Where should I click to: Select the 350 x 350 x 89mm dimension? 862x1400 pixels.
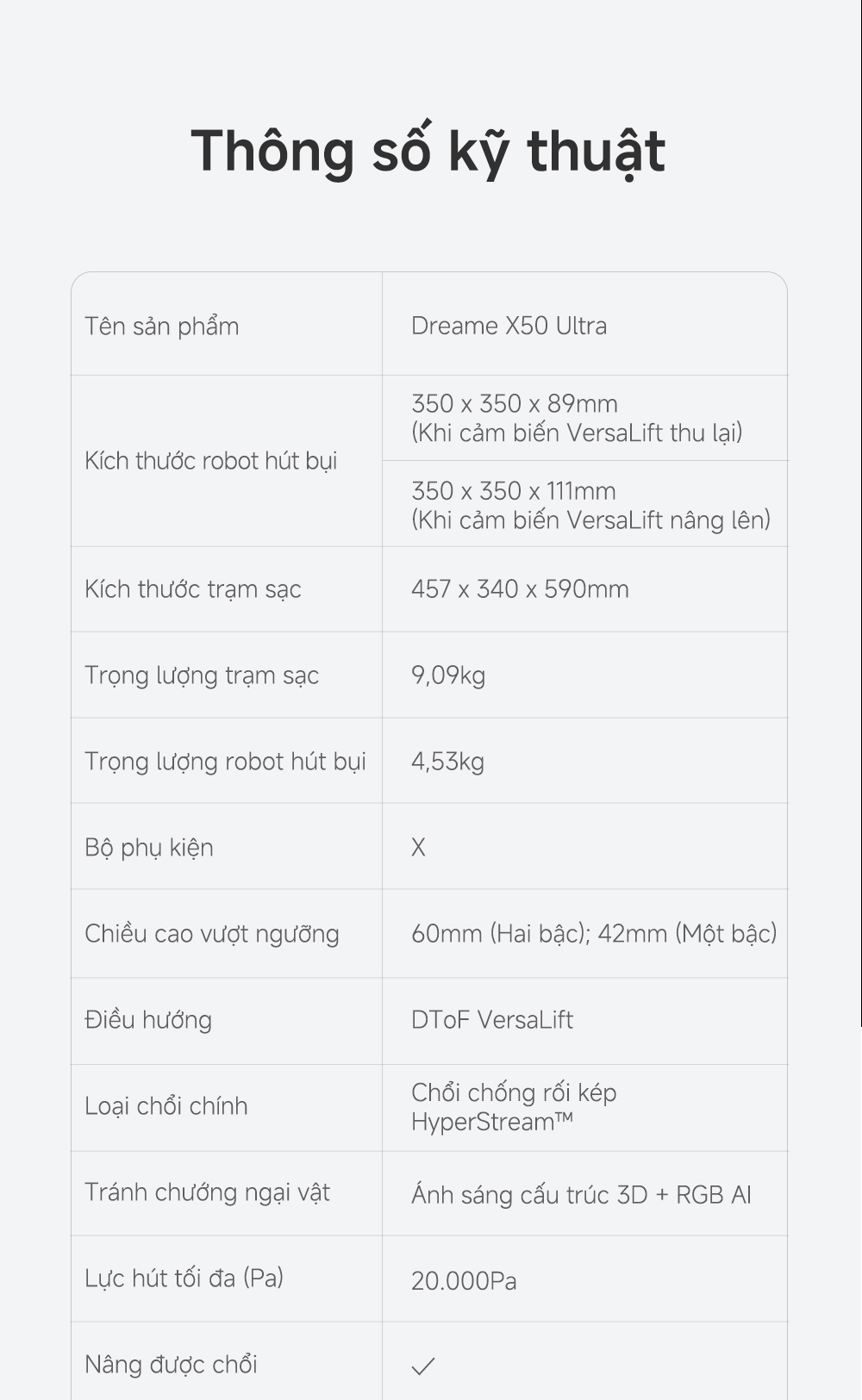[x=515, y=404]
